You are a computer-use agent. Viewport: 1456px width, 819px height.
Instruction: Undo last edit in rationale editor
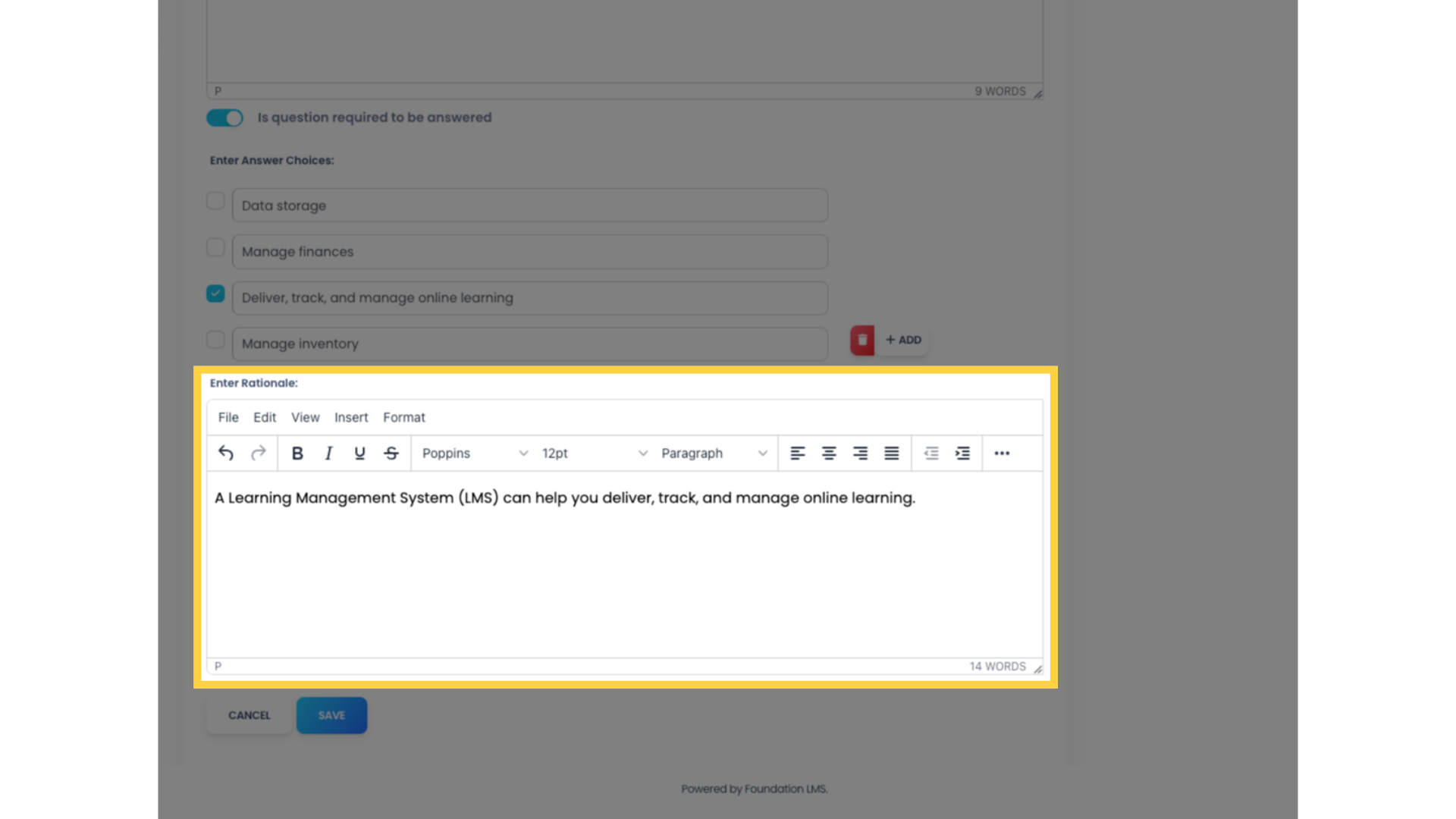click(226, 453)
